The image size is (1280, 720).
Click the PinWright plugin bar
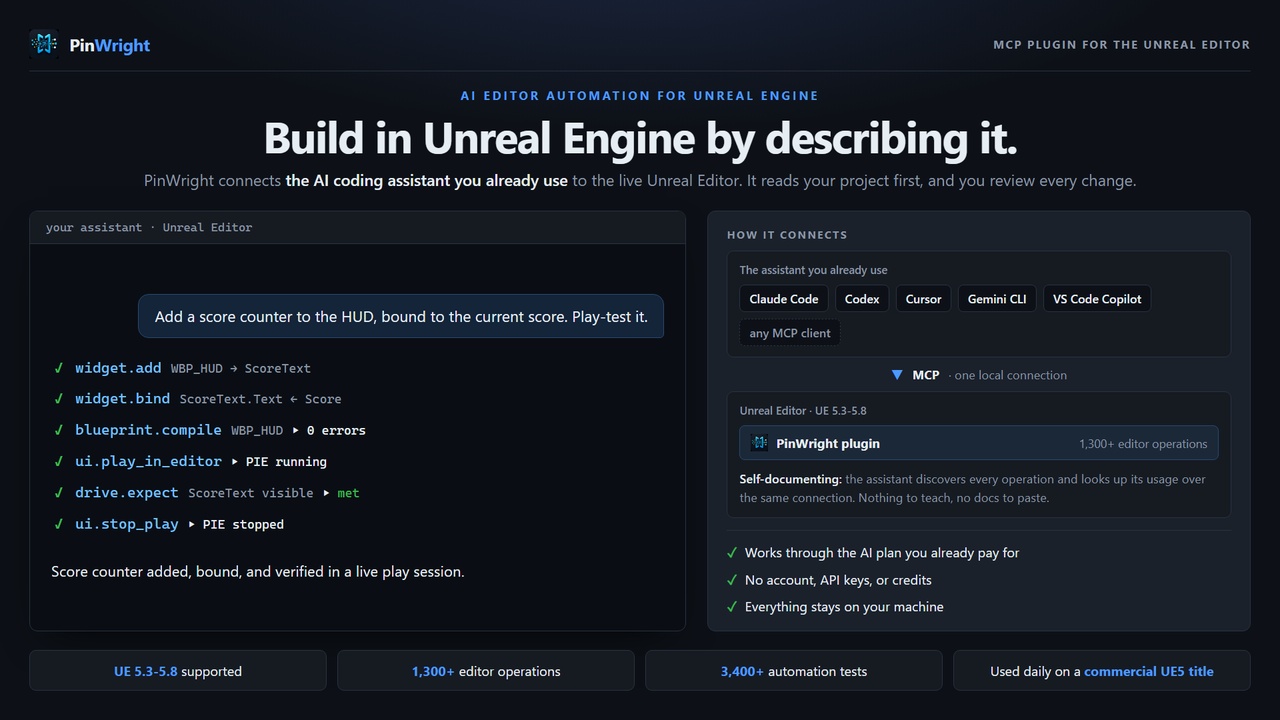pos(979,443)
